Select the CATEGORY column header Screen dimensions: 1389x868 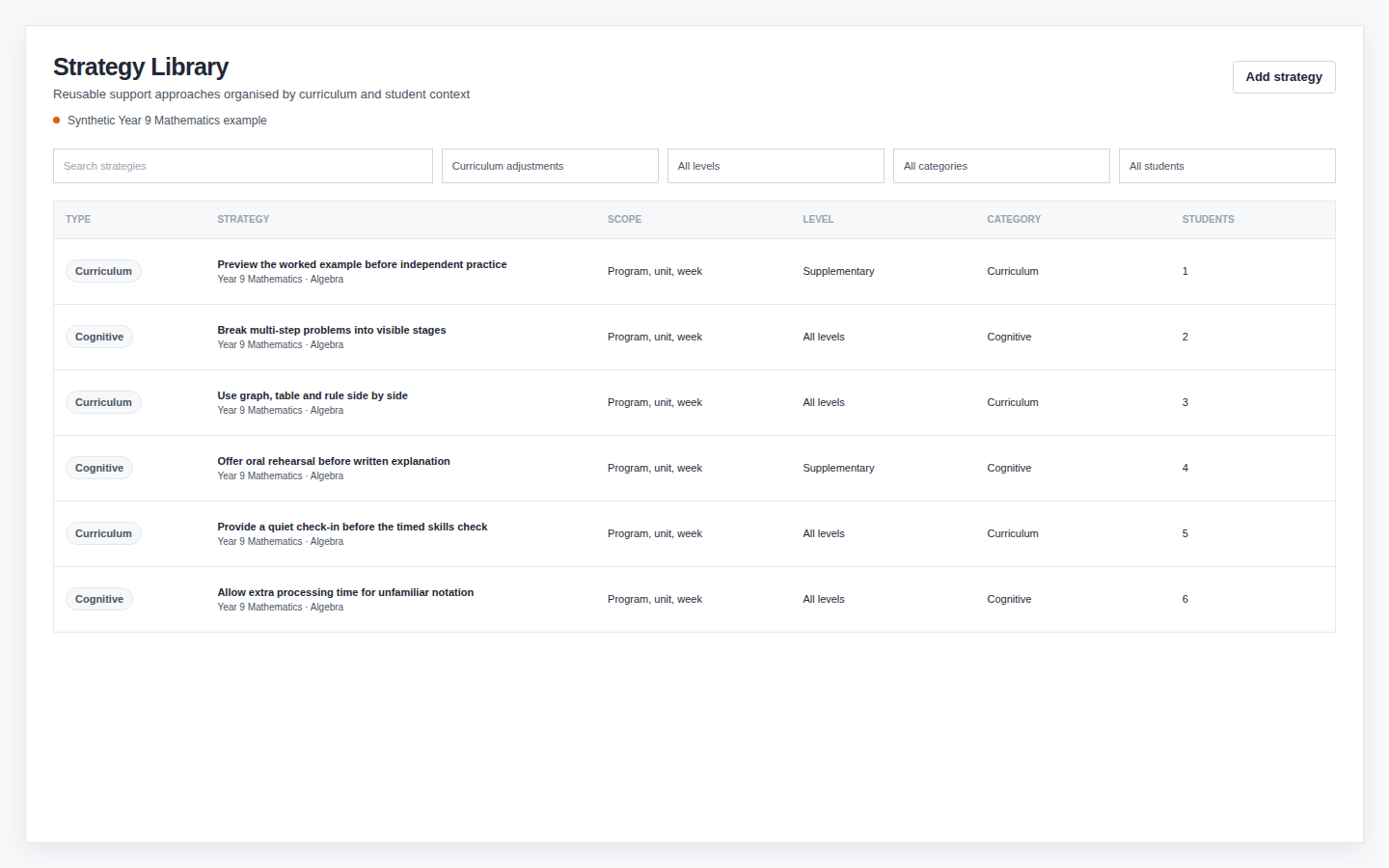[1014, 220]
